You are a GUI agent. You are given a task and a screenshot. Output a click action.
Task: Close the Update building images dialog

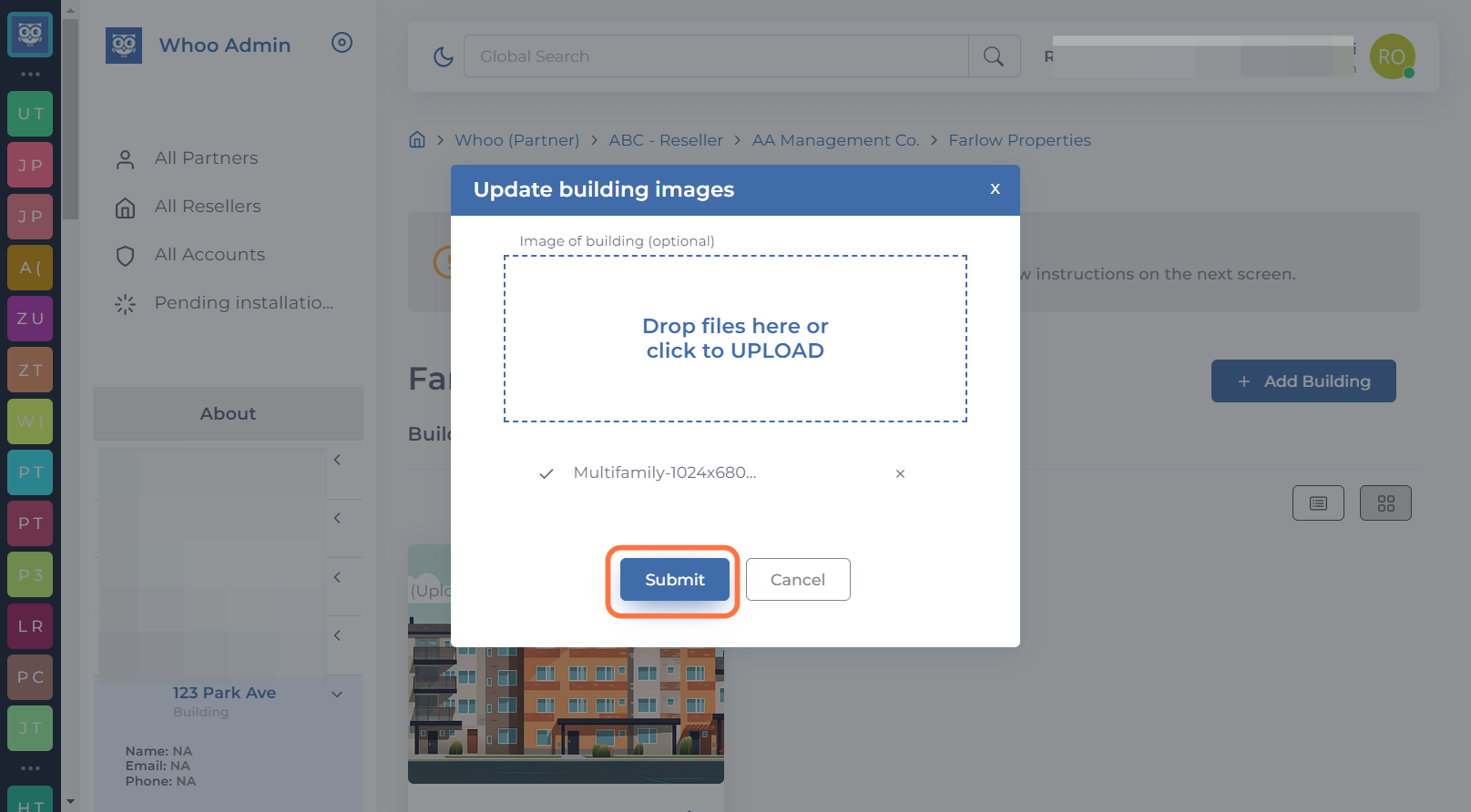point(995,188)
